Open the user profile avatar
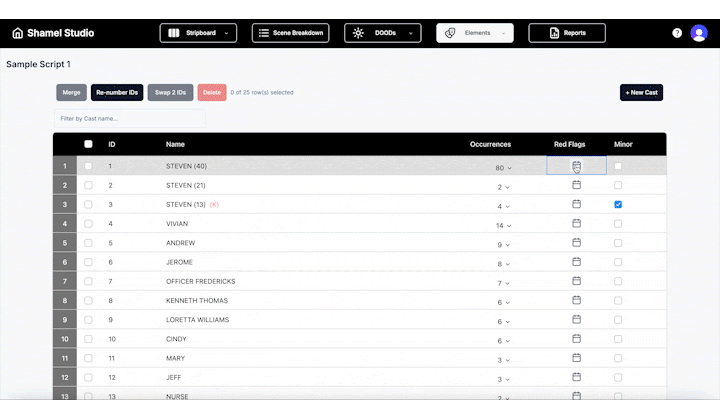Viewport: 720px width, 420px height. (x=699, y=33)
